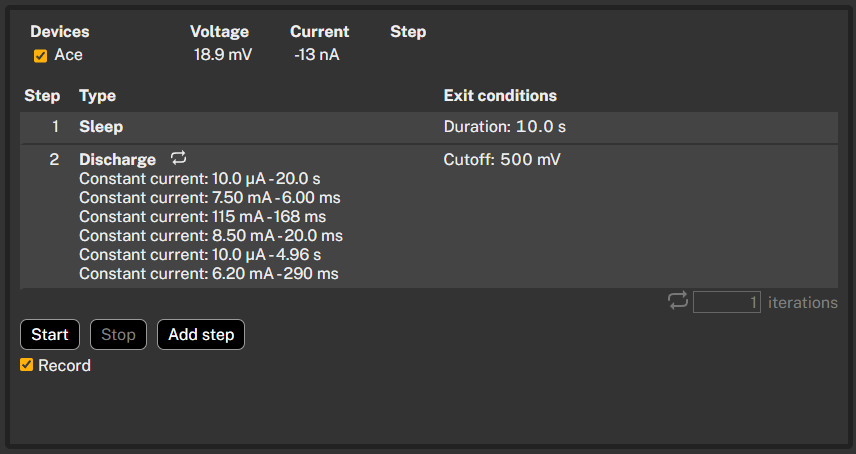The width and height of the screenshot is (856, 454).
Task: Click the -13 nA current reading
Action: point(317,55)
